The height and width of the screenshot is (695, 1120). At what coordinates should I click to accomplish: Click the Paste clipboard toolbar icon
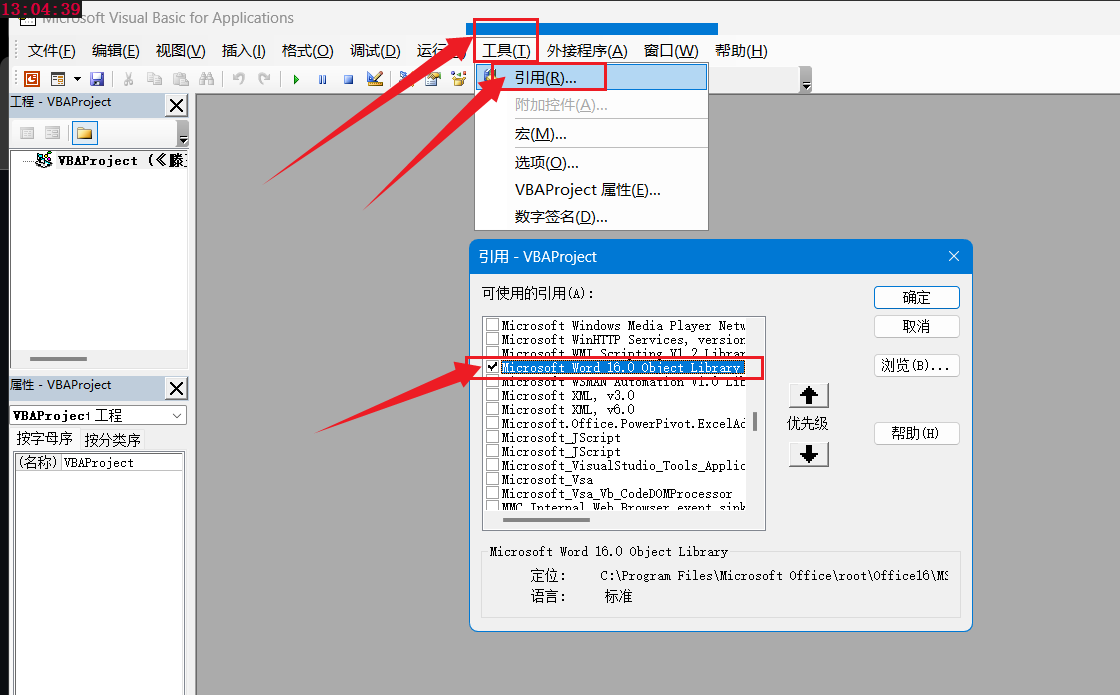pos(181,79)
